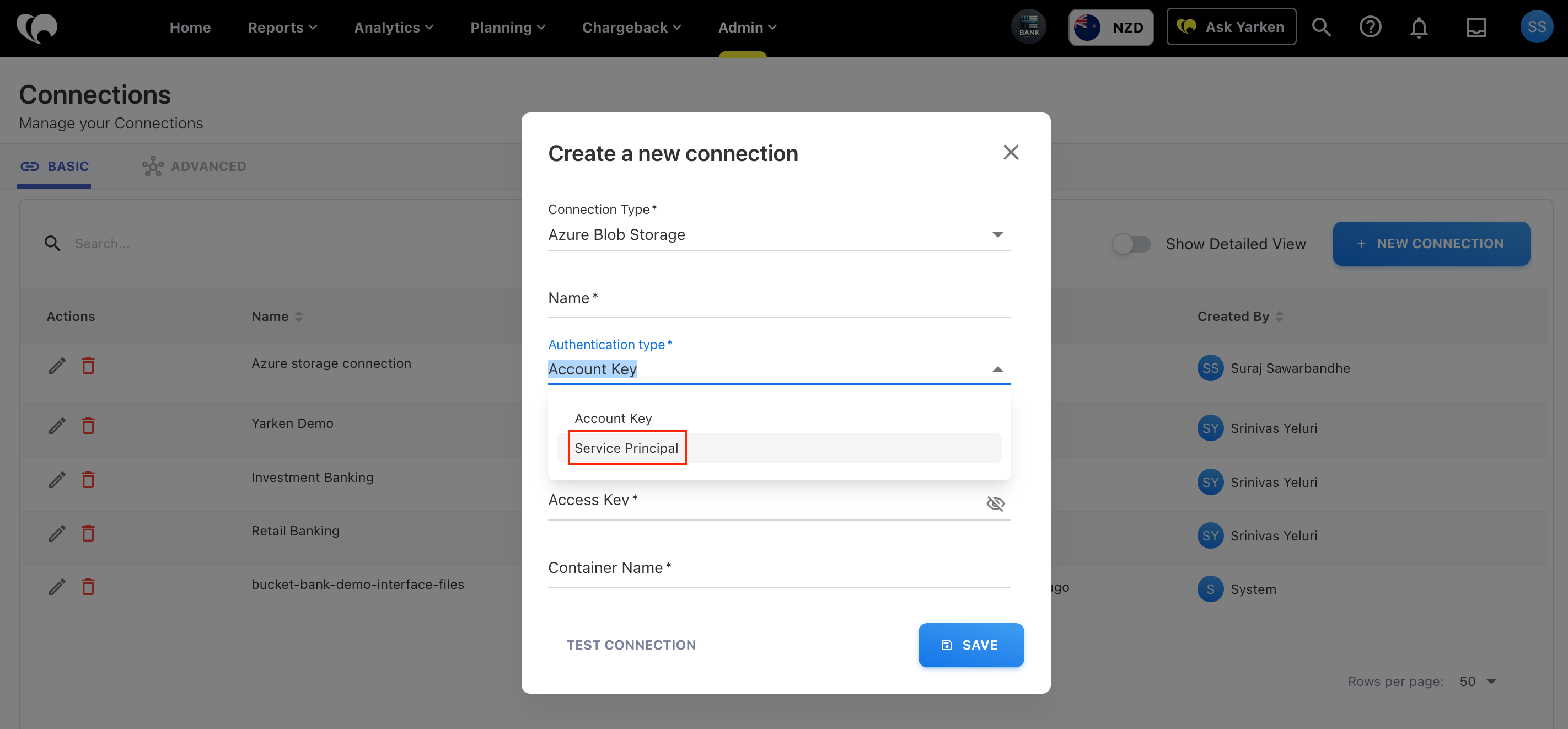Viewport: 1568px width, 729px height.
Task: Click the Name field in dialog
Action: 779,298
